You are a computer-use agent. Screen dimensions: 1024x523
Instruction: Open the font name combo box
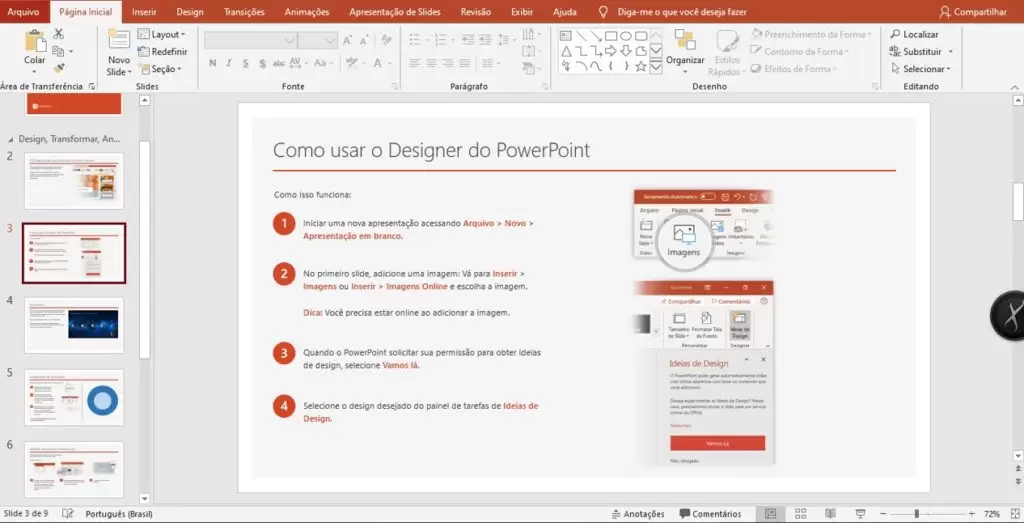pos(251,40)
